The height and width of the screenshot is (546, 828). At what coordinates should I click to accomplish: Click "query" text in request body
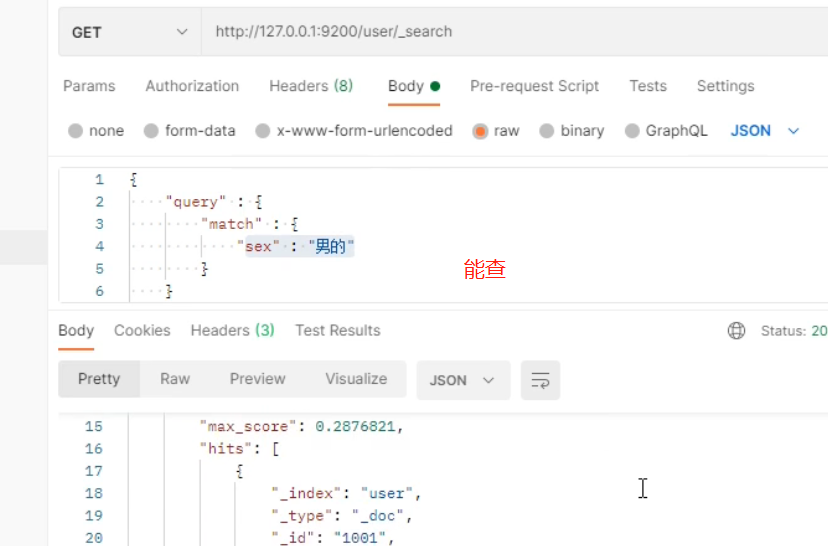coord(195,202)
